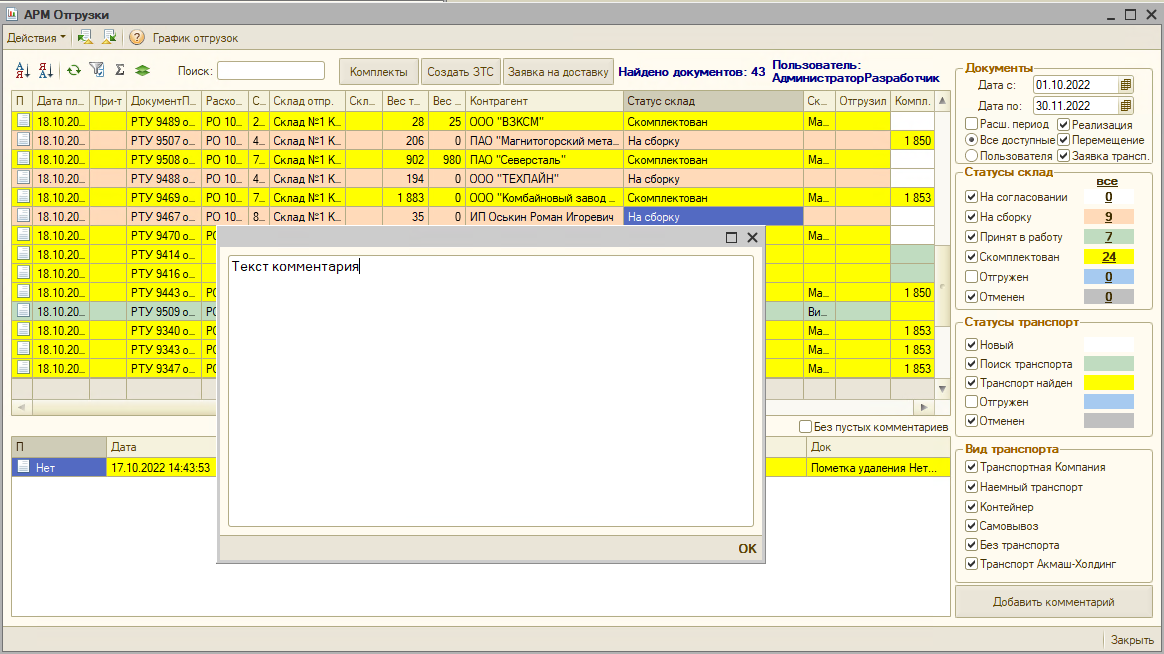
Task: Click document icon of row РТУ 9489
Action: coord(23,120)
